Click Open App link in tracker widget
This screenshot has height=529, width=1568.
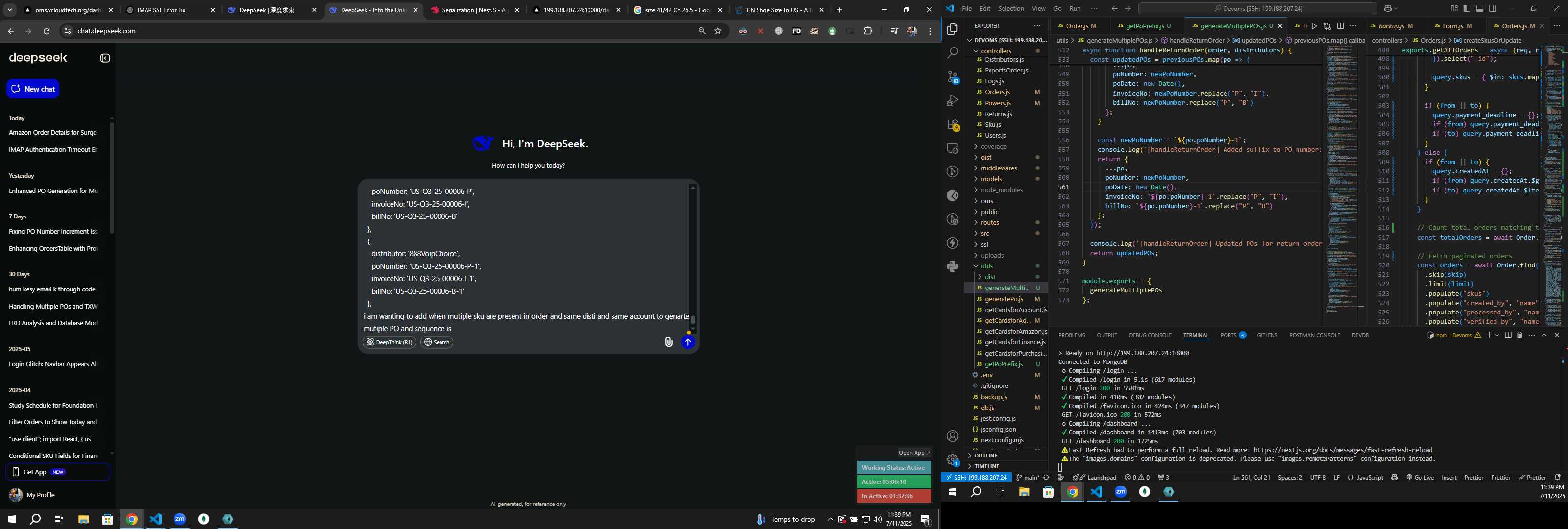[914, 452]
